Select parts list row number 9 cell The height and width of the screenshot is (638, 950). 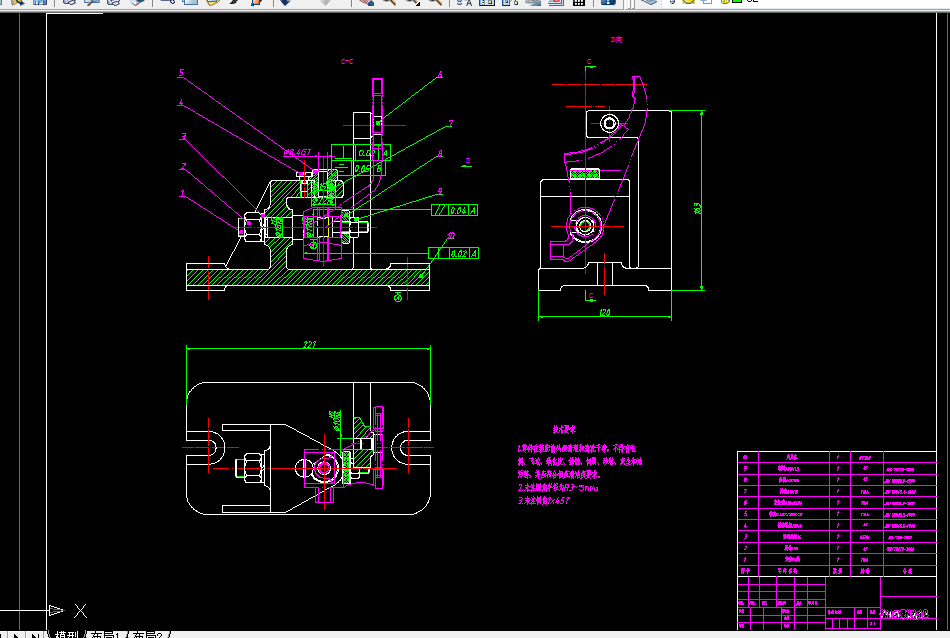point(748,469)
